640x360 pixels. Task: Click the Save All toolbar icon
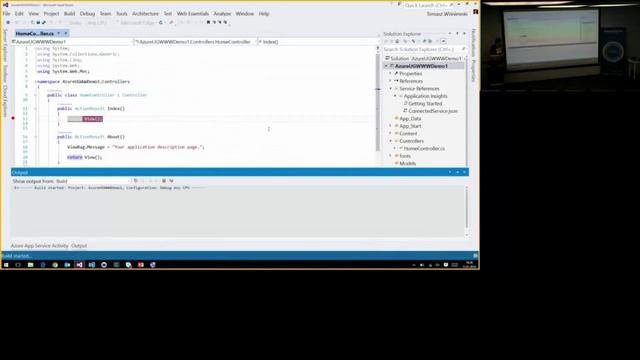click(x=44, y=22)
